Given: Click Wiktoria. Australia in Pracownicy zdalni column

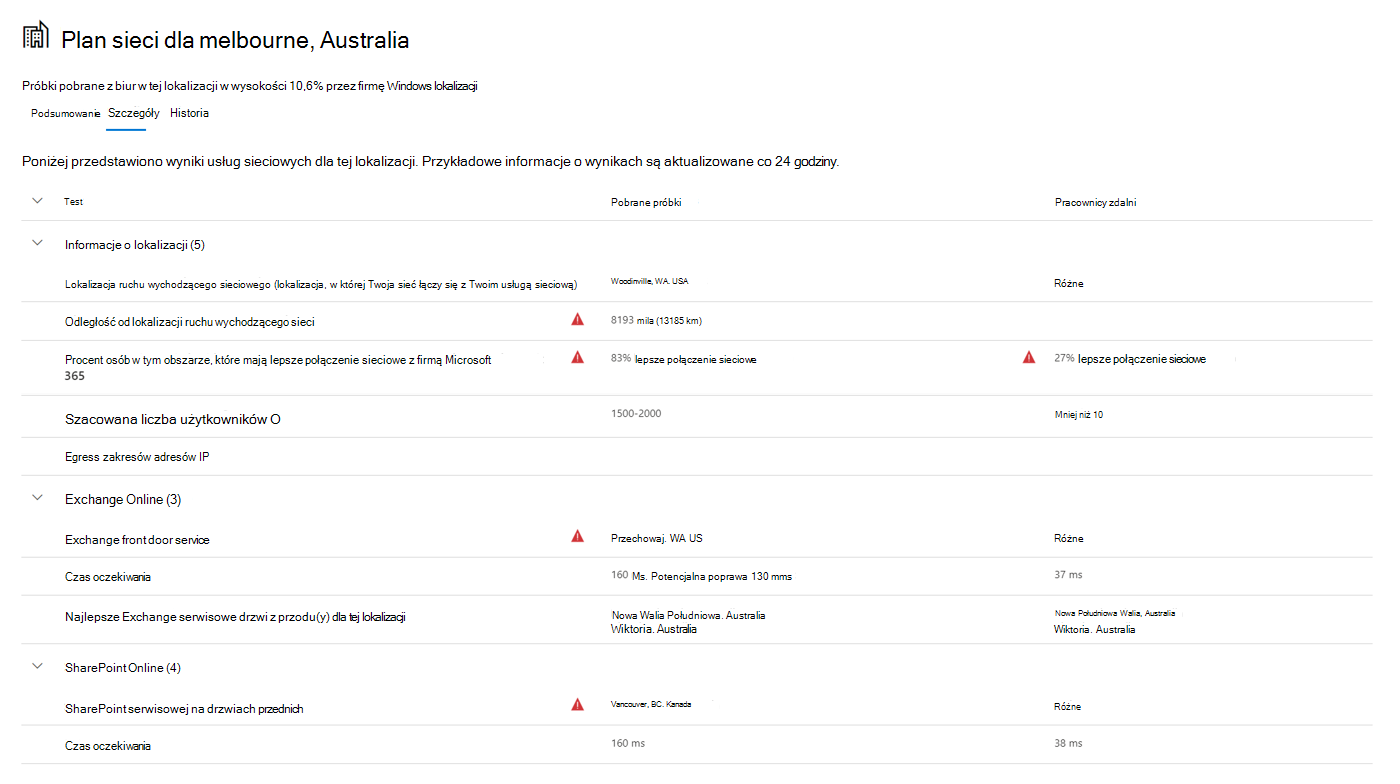Looking at the screenshot, I should point(1094,630).
